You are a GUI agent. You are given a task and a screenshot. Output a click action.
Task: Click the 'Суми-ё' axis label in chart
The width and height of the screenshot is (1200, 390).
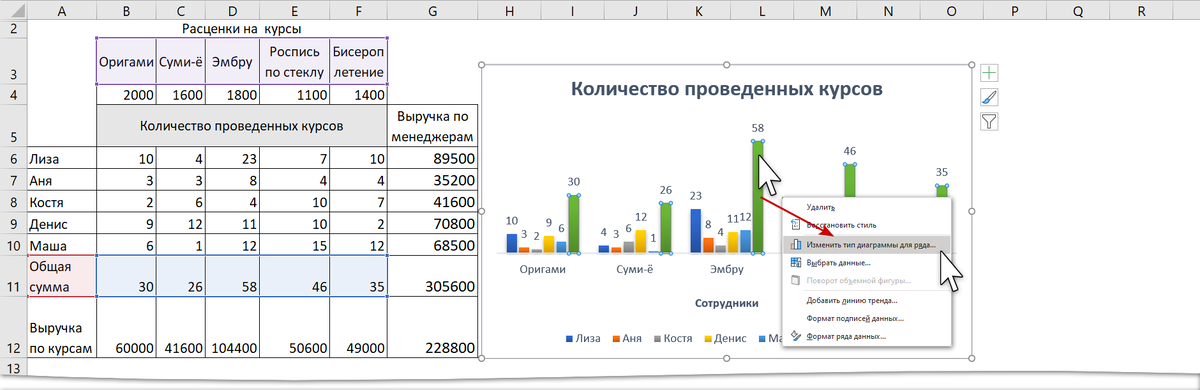634,269
